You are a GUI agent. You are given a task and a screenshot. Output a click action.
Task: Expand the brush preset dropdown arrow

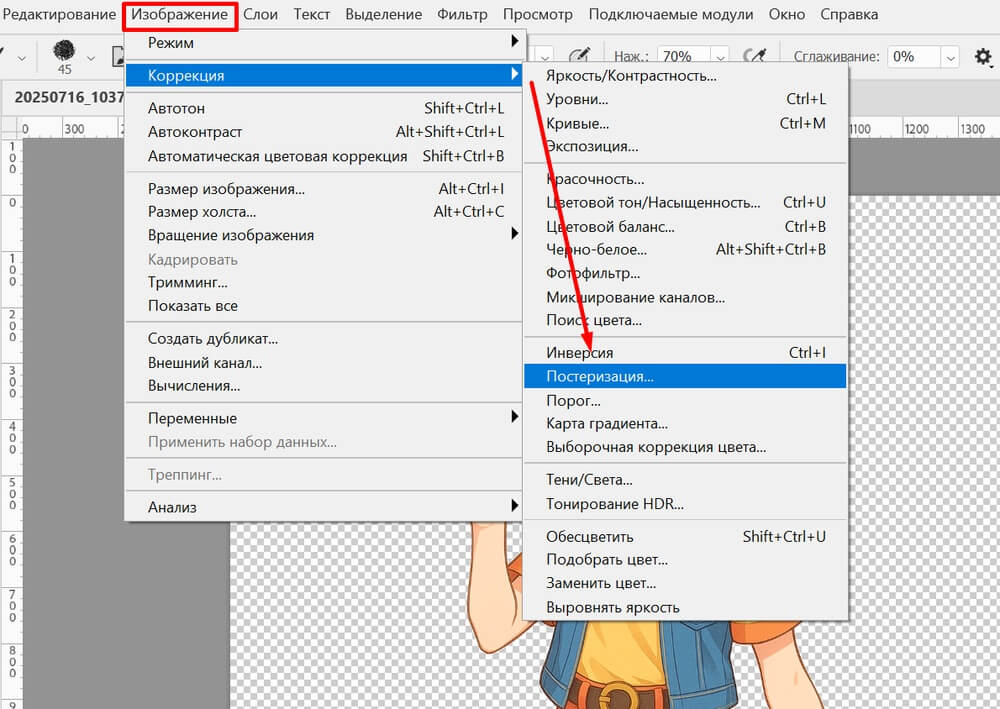click(x=92, y=58)
